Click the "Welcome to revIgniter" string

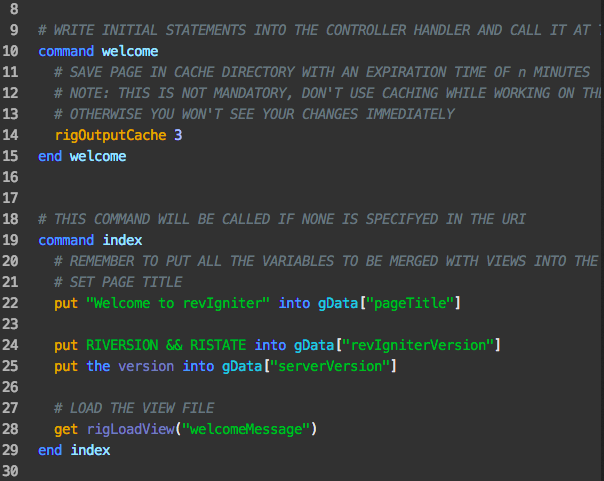pyautogui.click(x=178, y=303)
